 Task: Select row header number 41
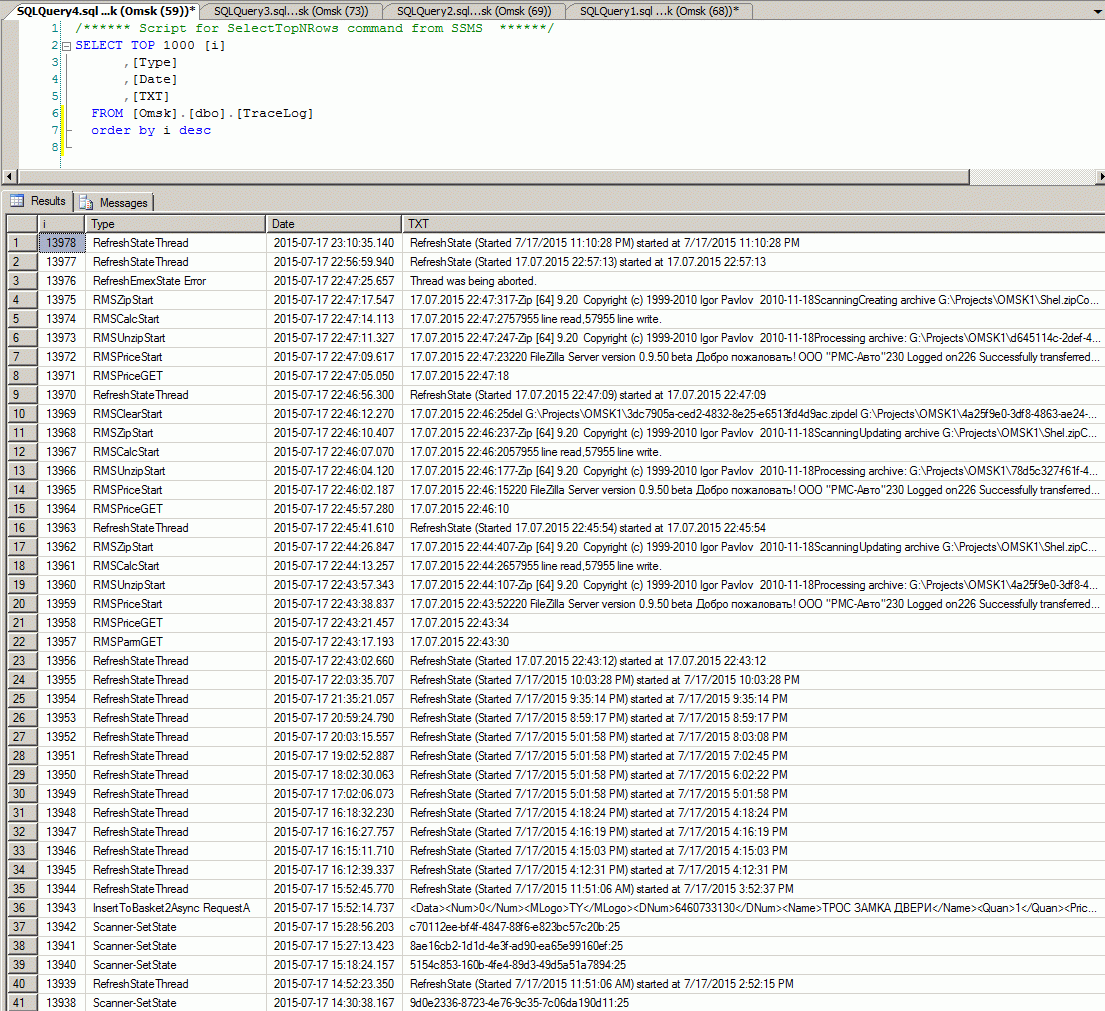click(x=22, y=1003)
